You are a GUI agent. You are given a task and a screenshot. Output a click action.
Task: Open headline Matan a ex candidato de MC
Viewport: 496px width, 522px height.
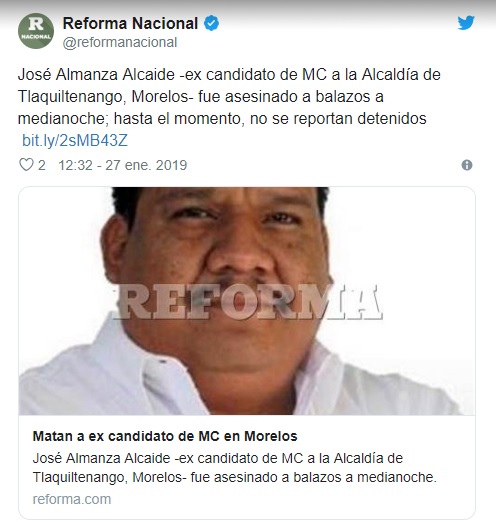pyautogui.click(x=165, y=436)
